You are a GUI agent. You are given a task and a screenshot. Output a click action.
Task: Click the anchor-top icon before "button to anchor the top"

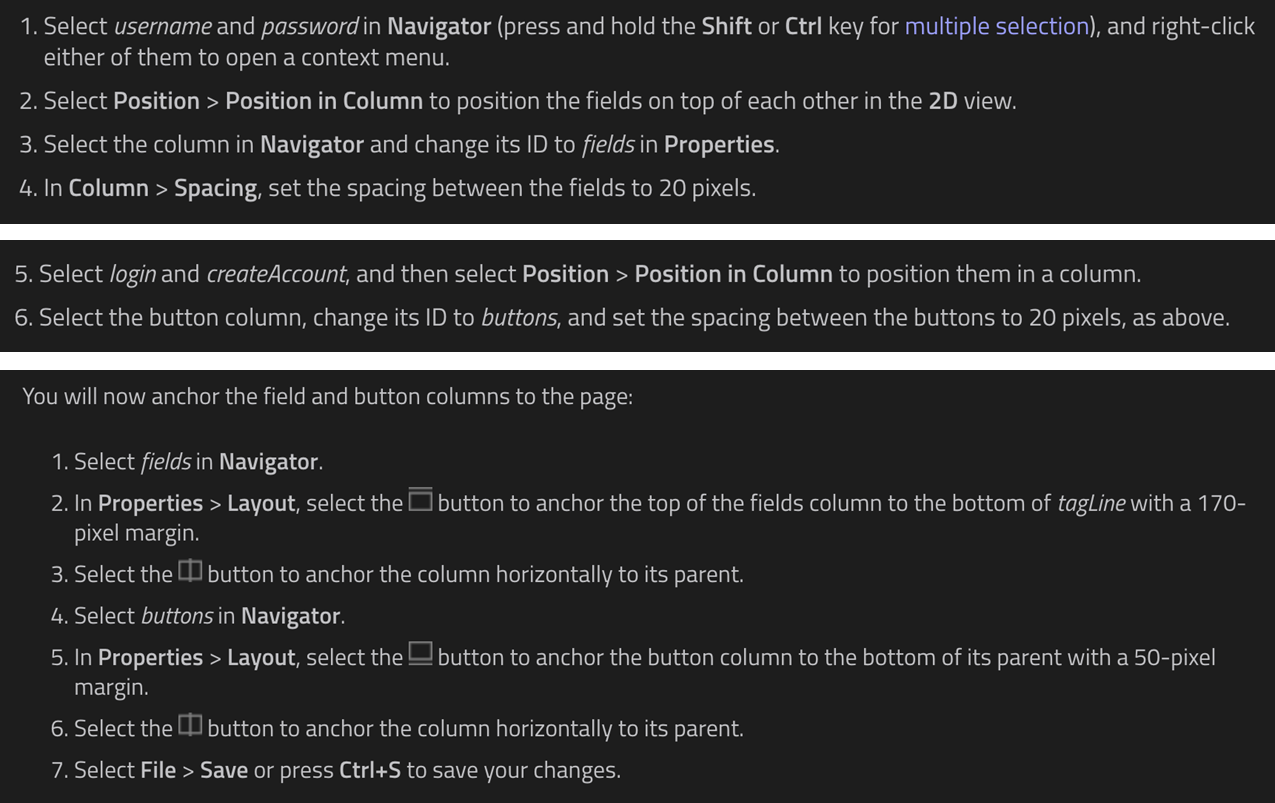(x=420, y=502)
